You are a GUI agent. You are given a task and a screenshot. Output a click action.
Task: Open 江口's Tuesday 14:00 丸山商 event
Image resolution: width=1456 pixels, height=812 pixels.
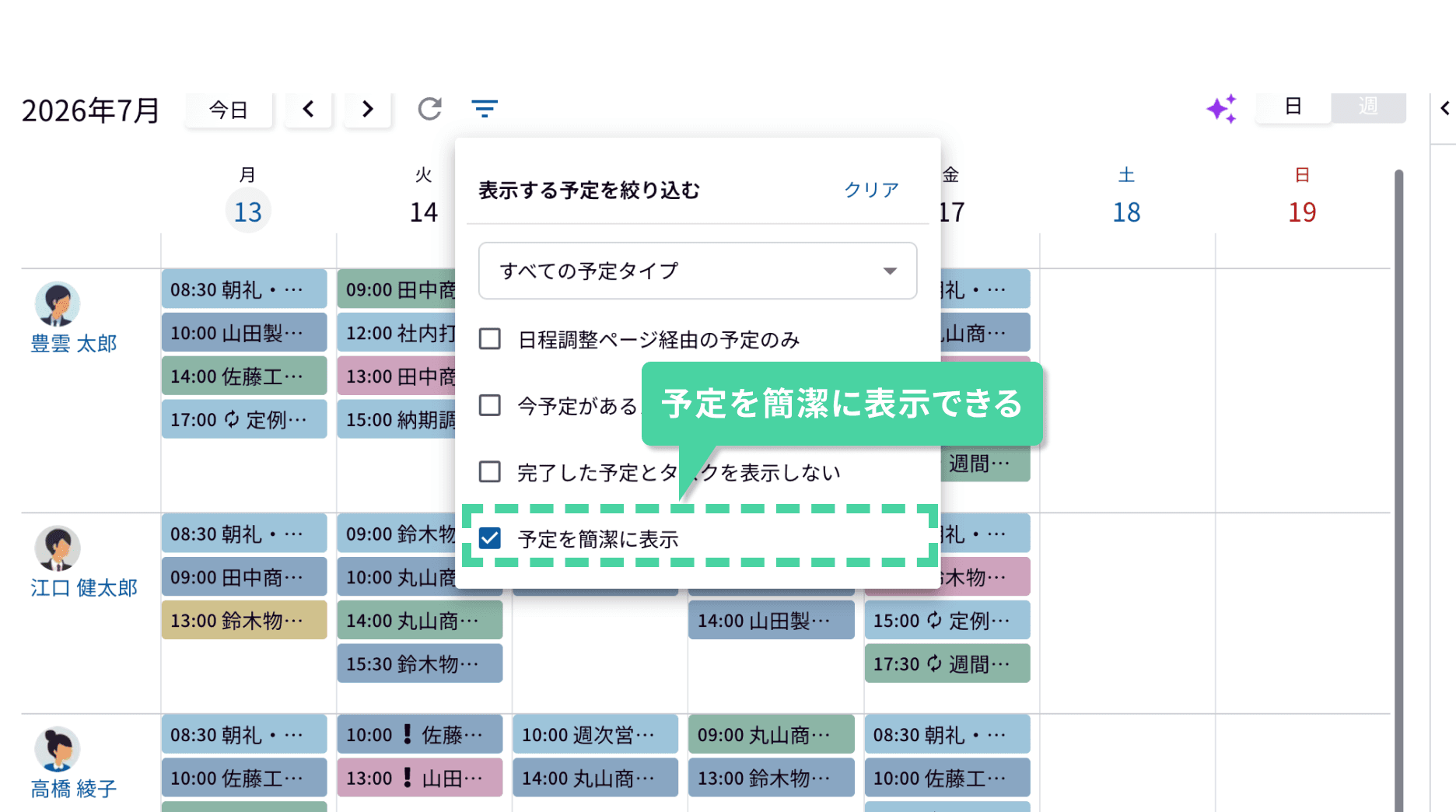pos(420,621)
